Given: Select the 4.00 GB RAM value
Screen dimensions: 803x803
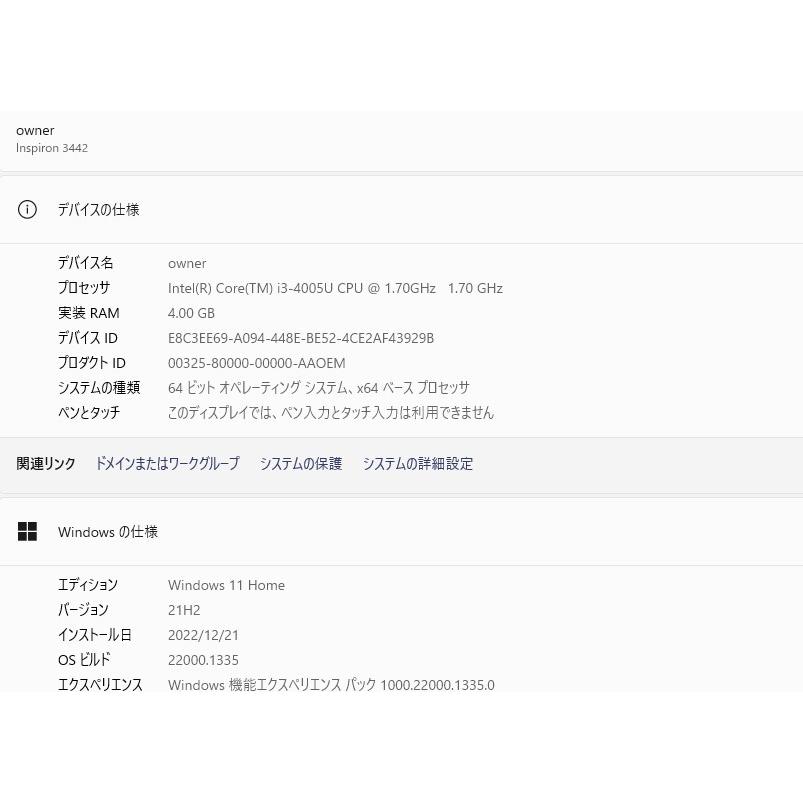Looking at the screenshot, I should pos(191,313).
